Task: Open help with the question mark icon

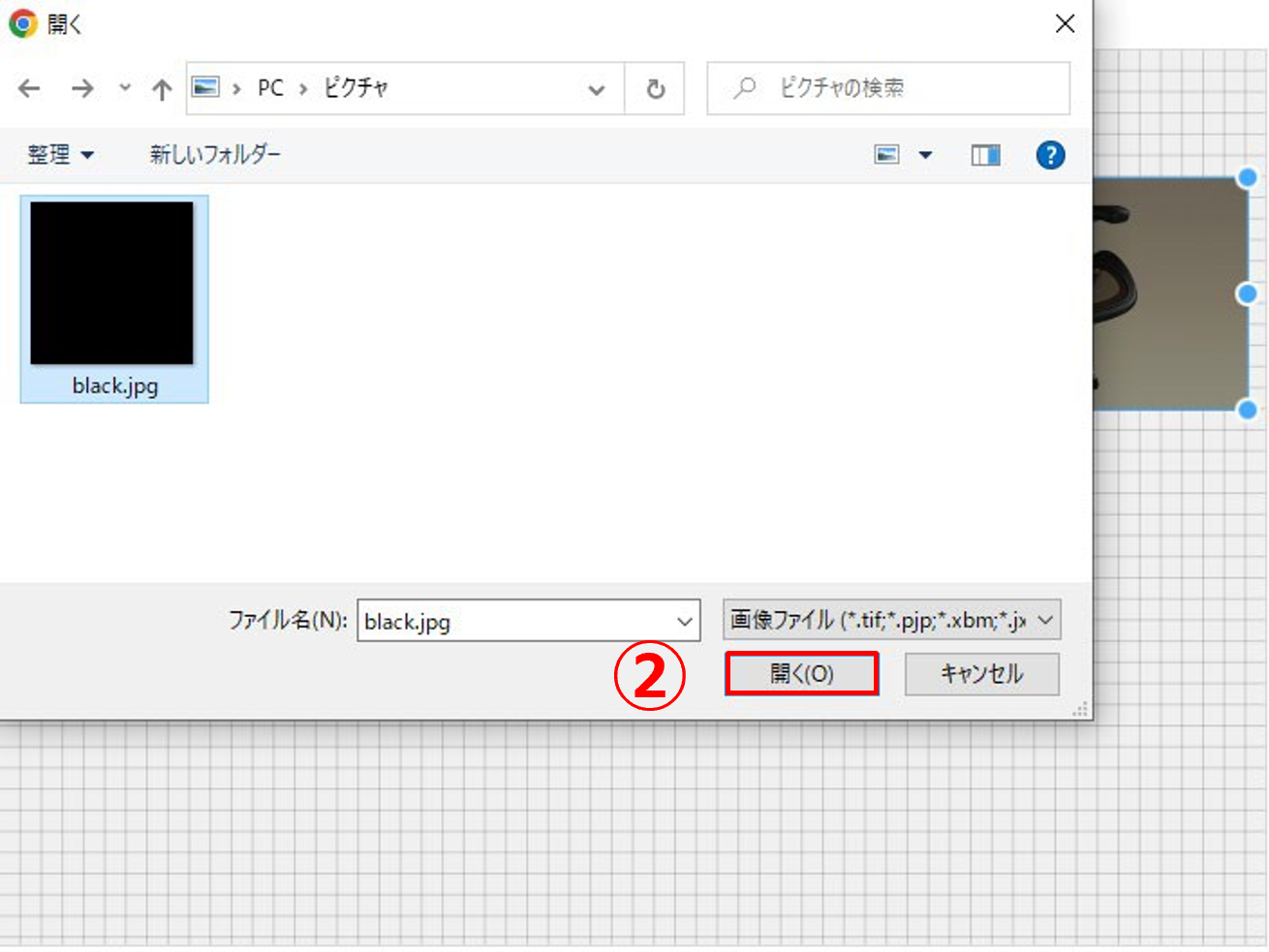Action: [1050, 155]
